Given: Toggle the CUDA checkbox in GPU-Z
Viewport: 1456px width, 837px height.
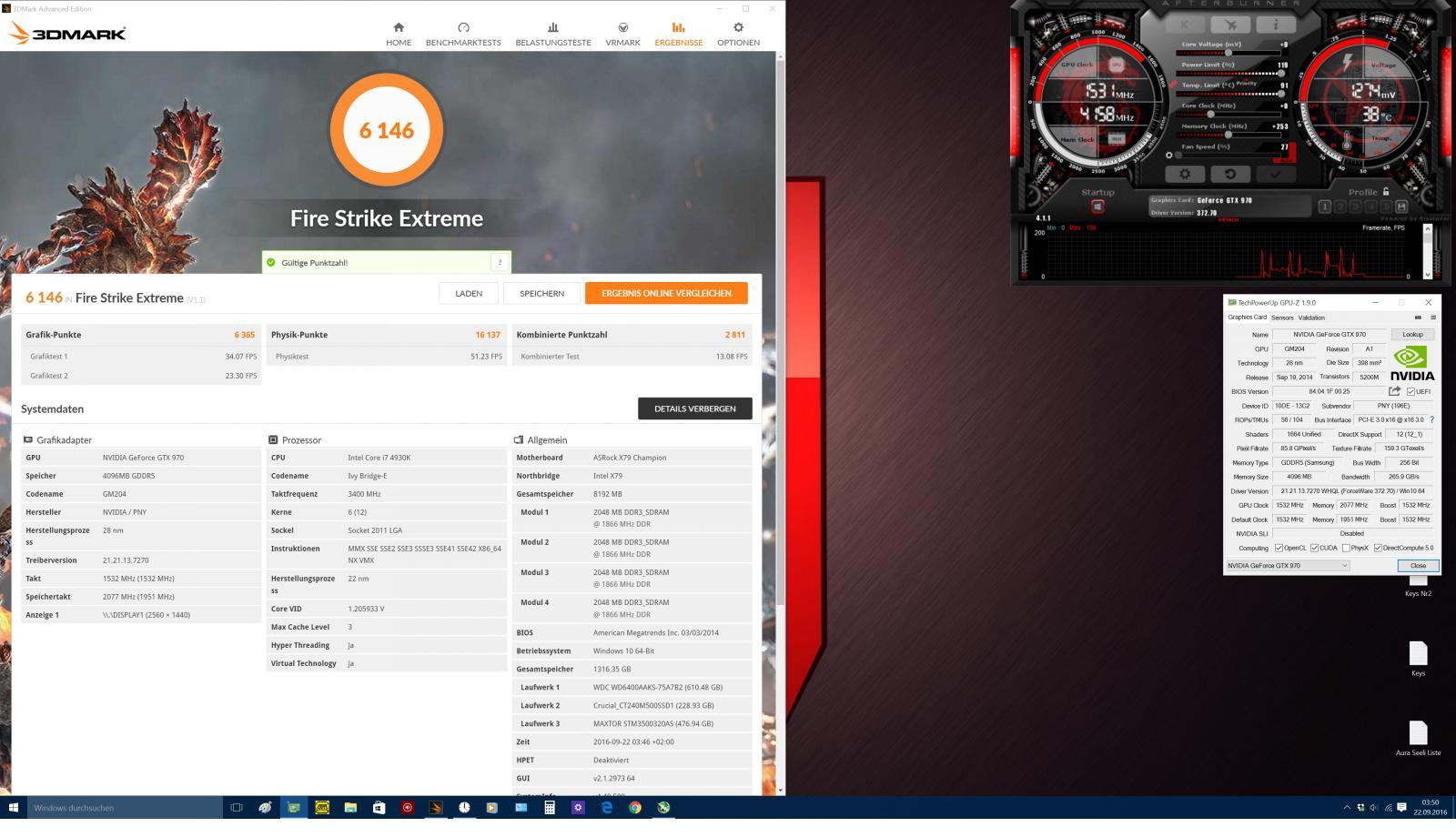Looking at the screenshot, I should click(1314, 548).
